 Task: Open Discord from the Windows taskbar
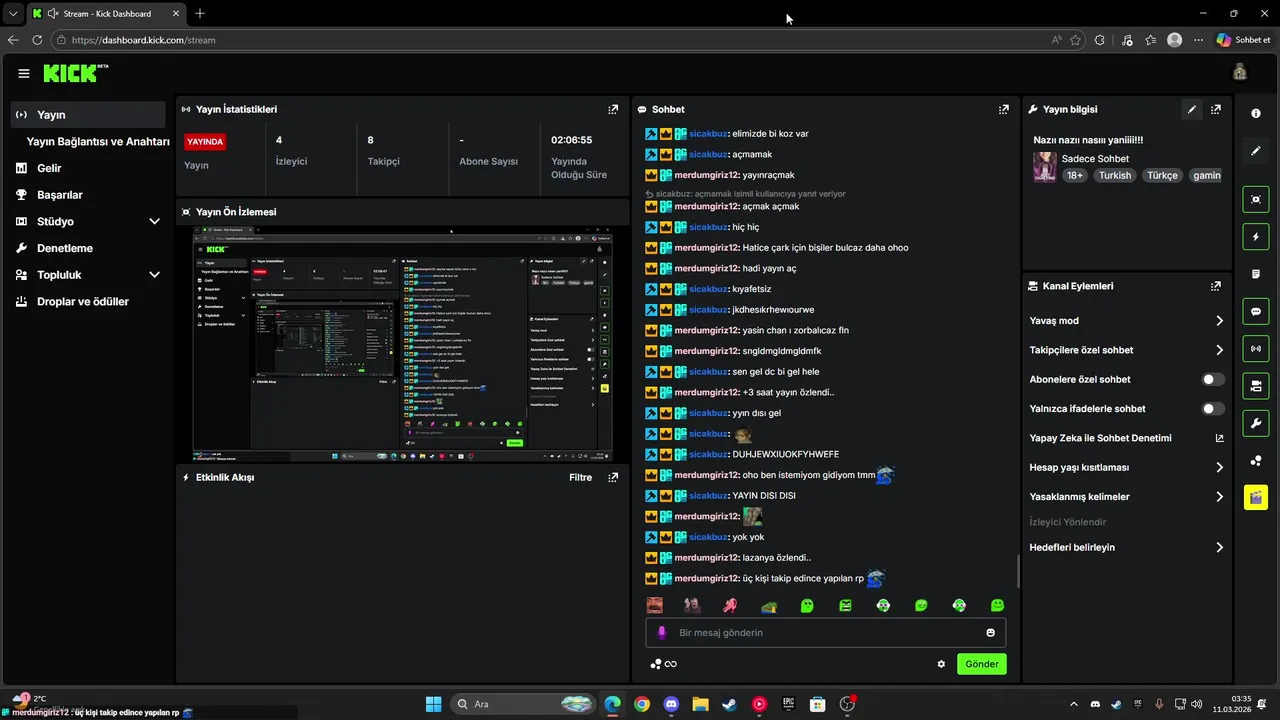tap(671, 704)
